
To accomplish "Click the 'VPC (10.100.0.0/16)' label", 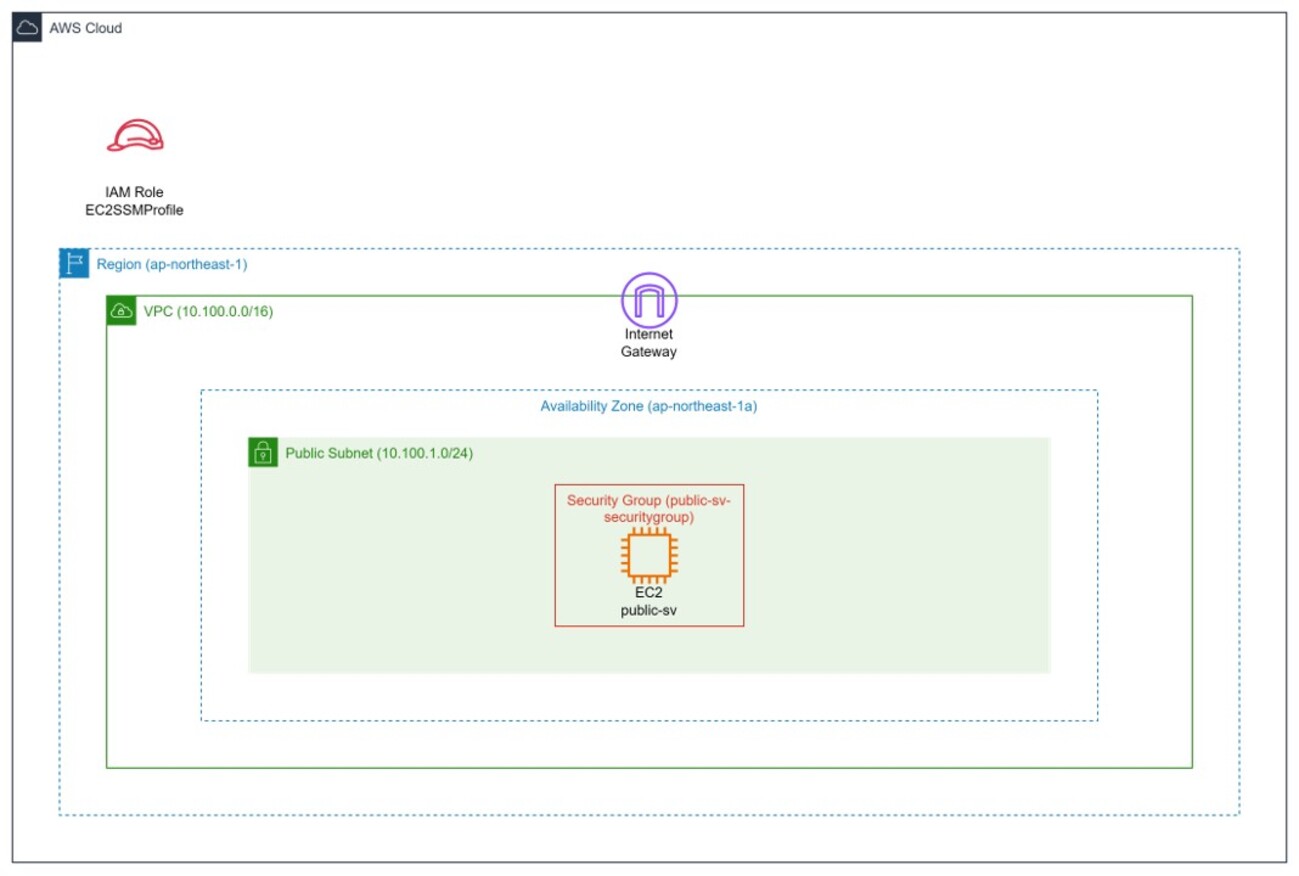I will pos(208,311).
